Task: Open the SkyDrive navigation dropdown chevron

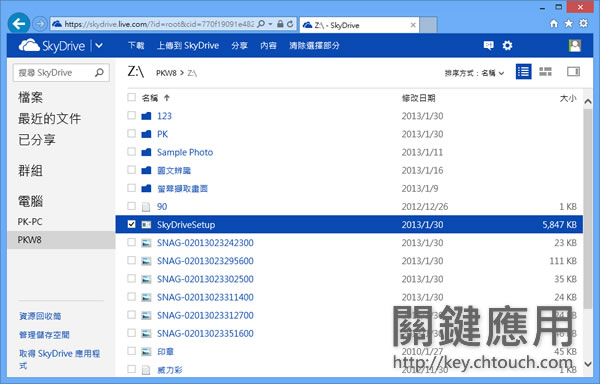Action: [99, 46]
